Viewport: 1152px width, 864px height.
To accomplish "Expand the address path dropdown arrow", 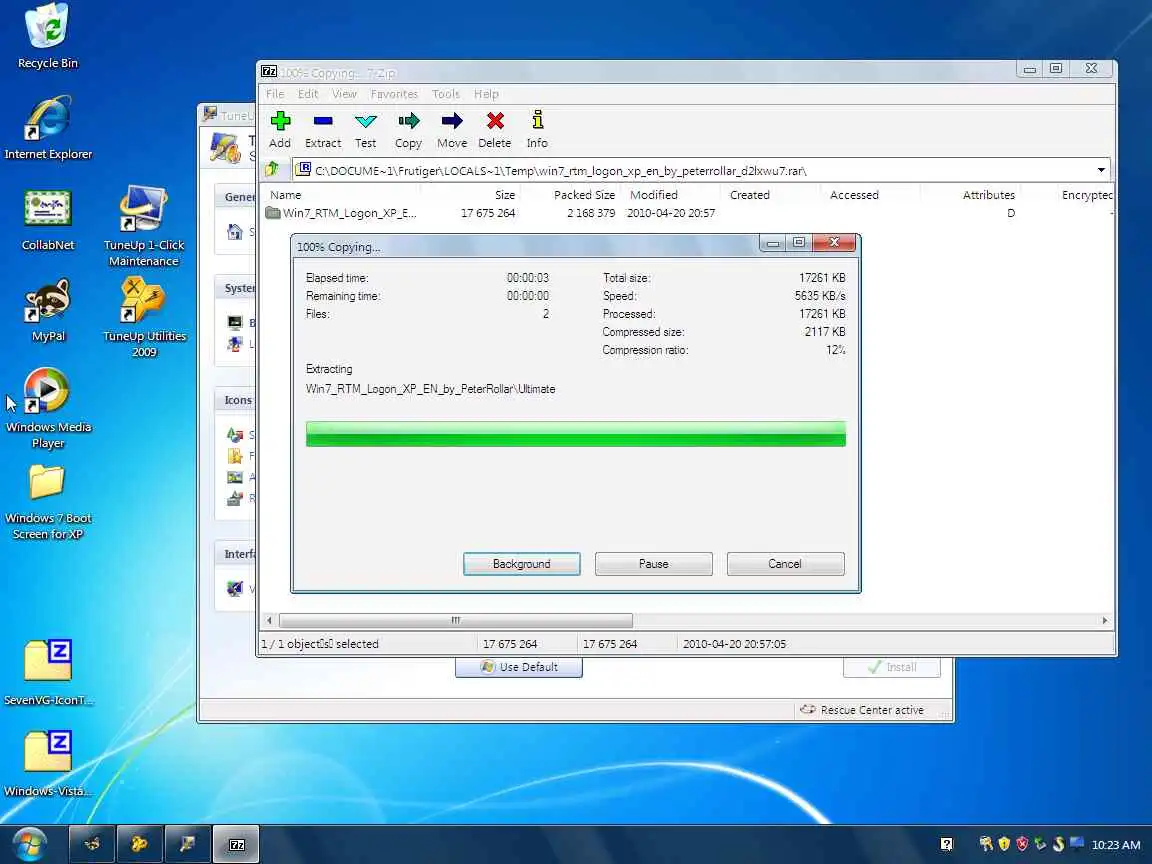I will 1101,170.
